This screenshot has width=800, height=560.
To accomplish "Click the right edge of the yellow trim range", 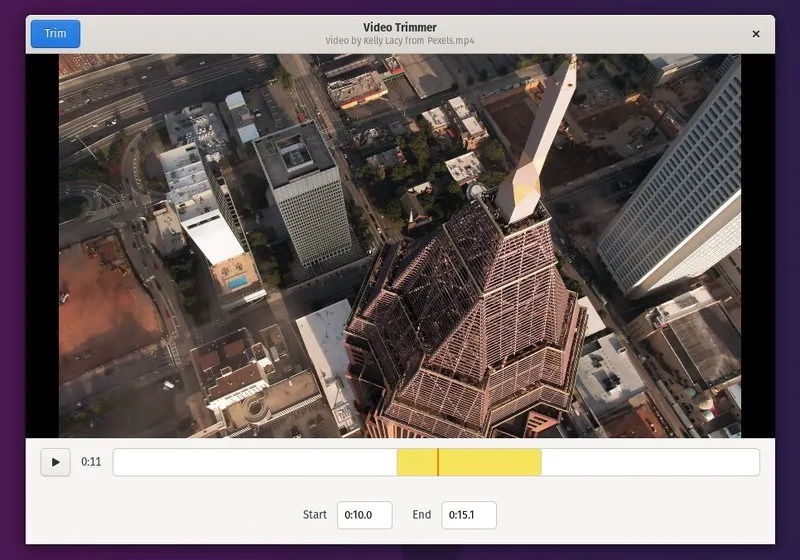I will [x=540, y=462].
